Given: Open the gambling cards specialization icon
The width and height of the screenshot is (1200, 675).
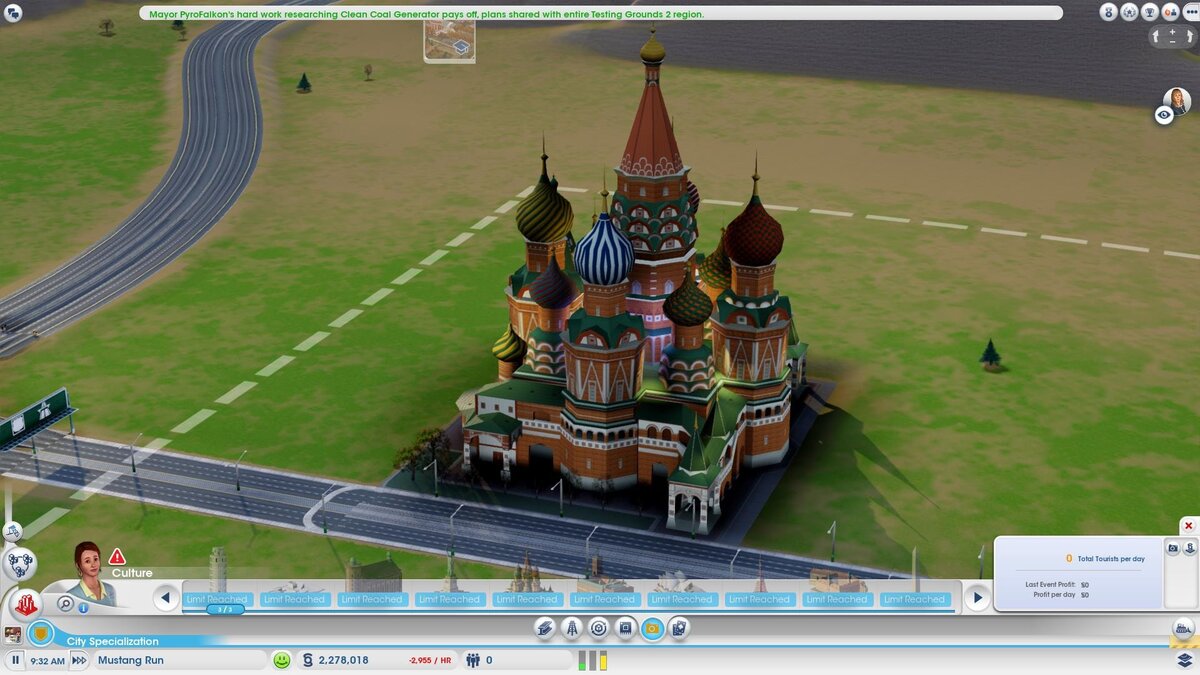Looking at the screenshot, I should [x=679, y=628].
